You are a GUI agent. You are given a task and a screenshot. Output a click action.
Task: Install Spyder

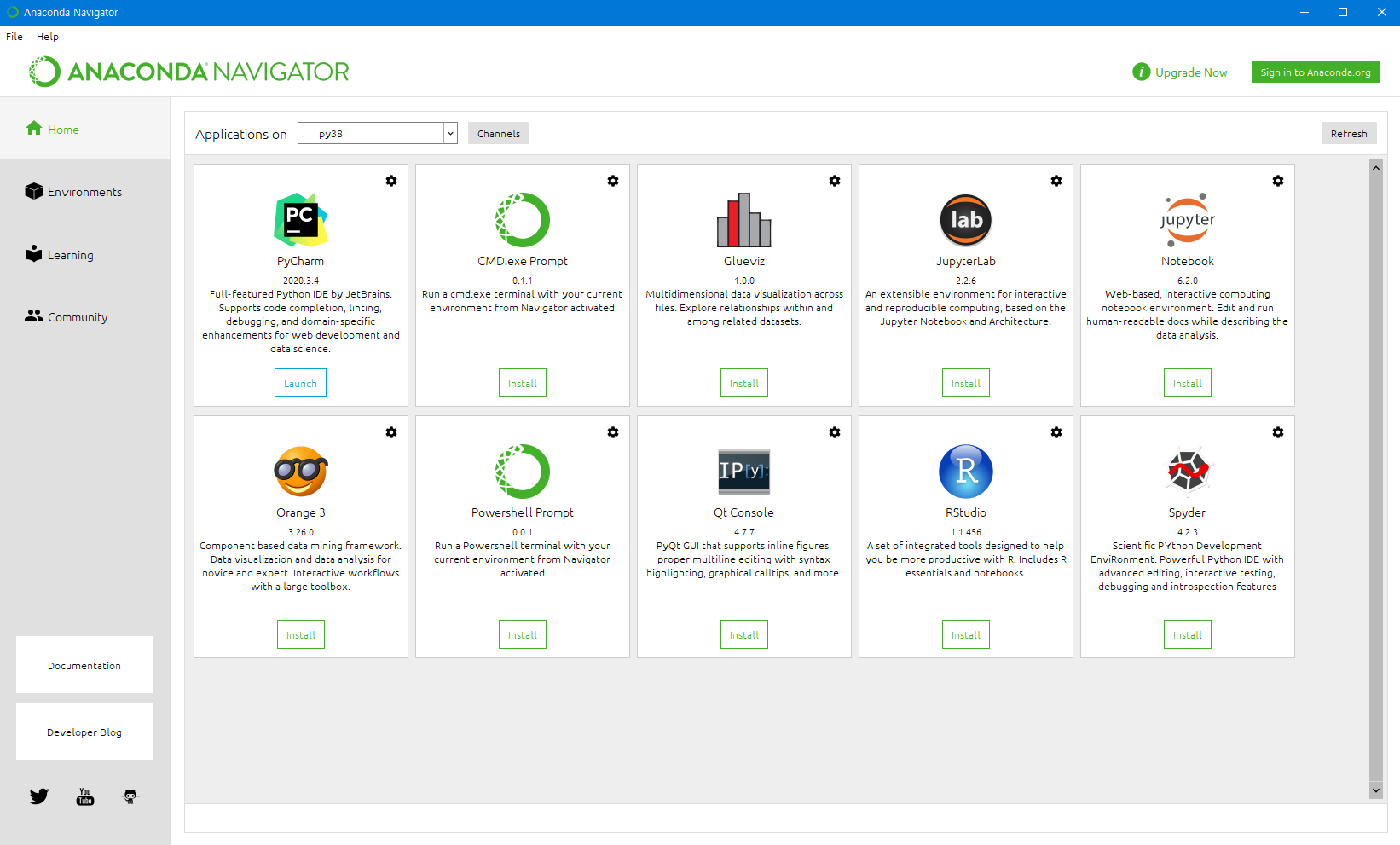point(1188,634)
